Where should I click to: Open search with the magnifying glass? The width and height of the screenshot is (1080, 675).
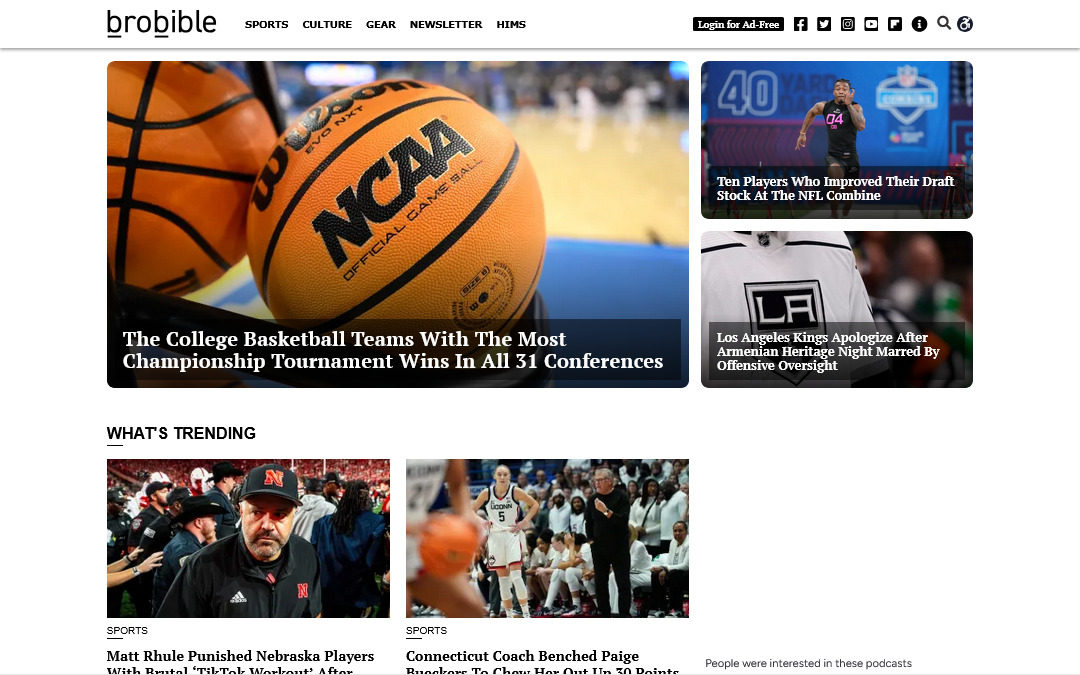coord(943,23)
